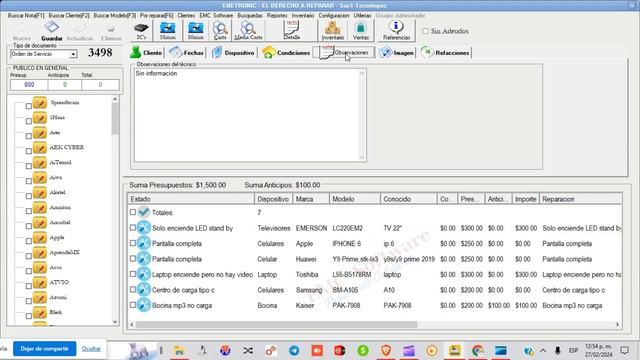Click the orders table horizontal scrollbar thumb
This screenshot has height=360, width=640.
point(276,324)
